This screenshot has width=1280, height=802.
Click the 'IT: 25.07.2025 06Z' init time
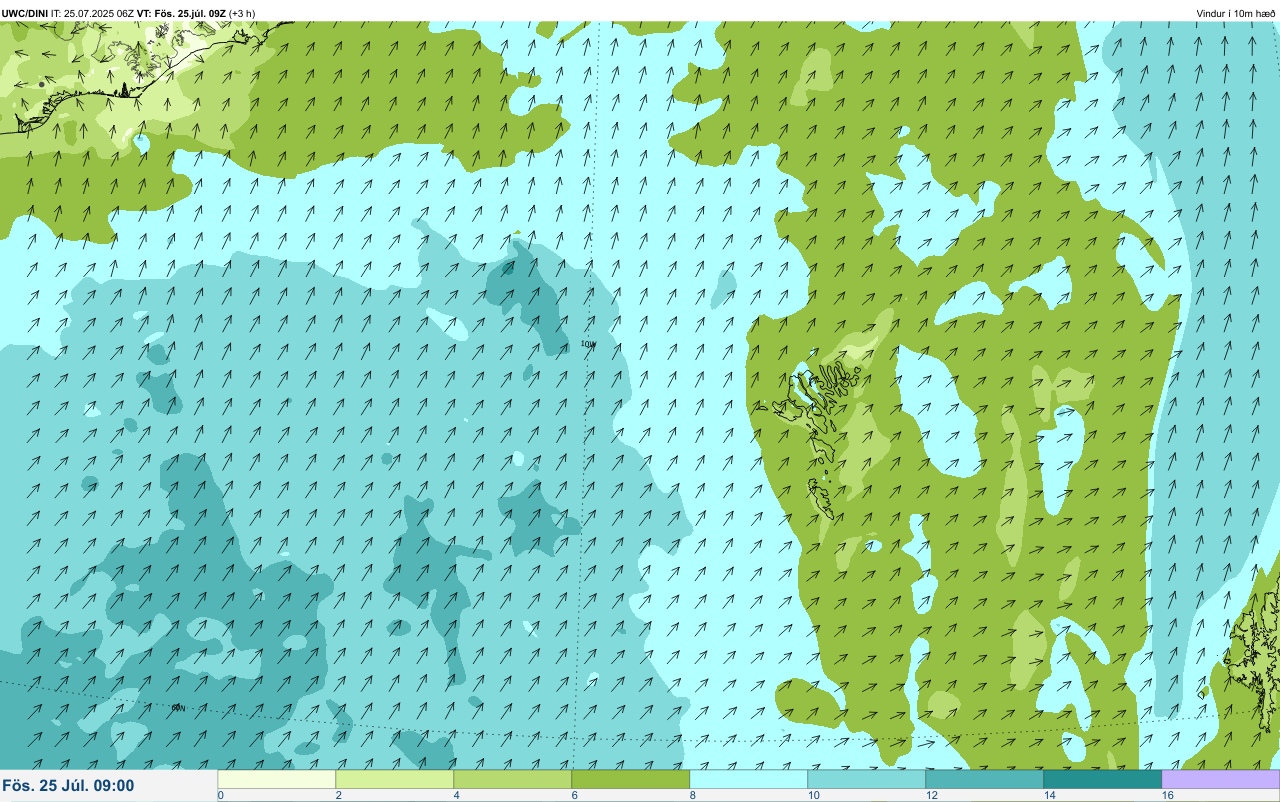(x=92, y=13)
